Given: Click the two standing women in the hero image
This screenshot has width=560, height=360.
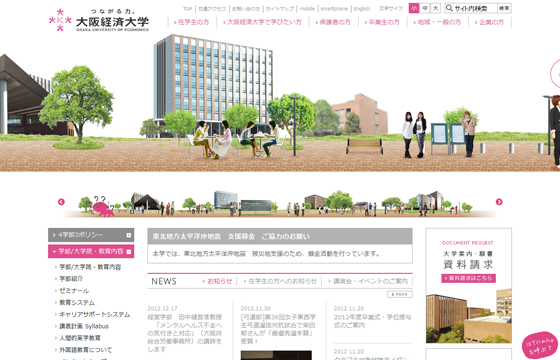Looking at the screenshot, I should coord(414,134).
